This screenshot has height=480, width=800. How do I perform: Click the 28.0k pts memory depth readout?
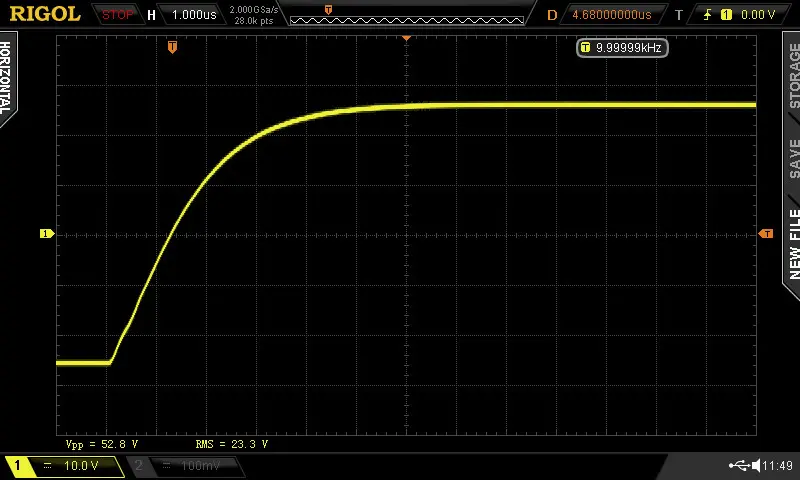254,21
